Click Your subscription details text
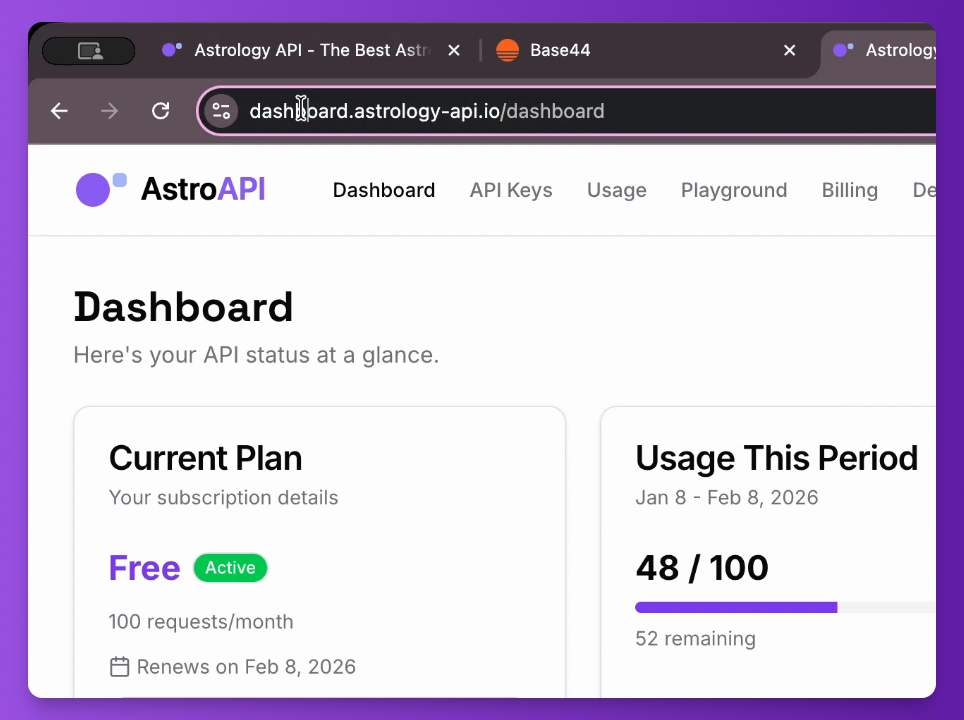The height and width of the screenshot is (720, 964). coord(224,497)
